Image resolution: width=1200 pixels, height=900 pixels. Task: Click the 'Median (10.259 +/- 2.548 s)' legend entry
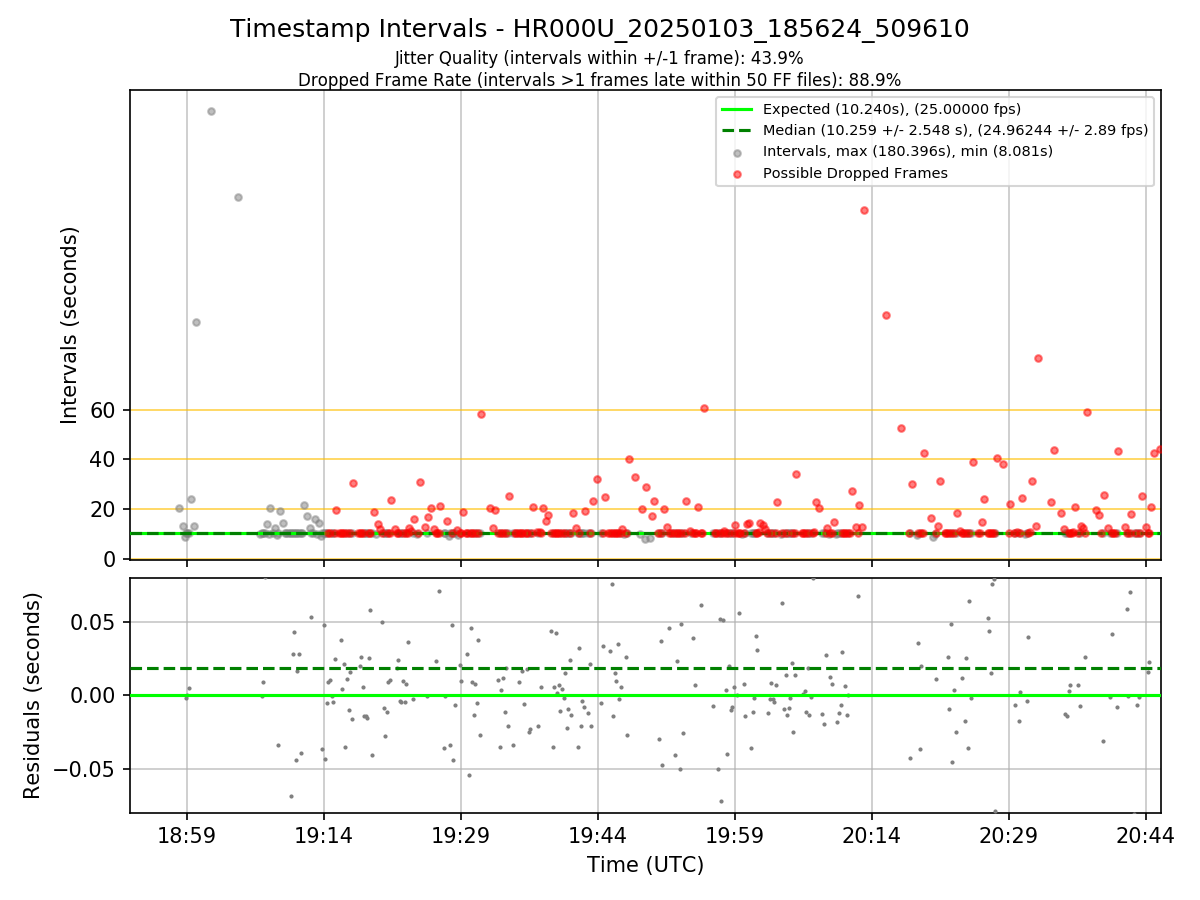[x=955, y=130]
